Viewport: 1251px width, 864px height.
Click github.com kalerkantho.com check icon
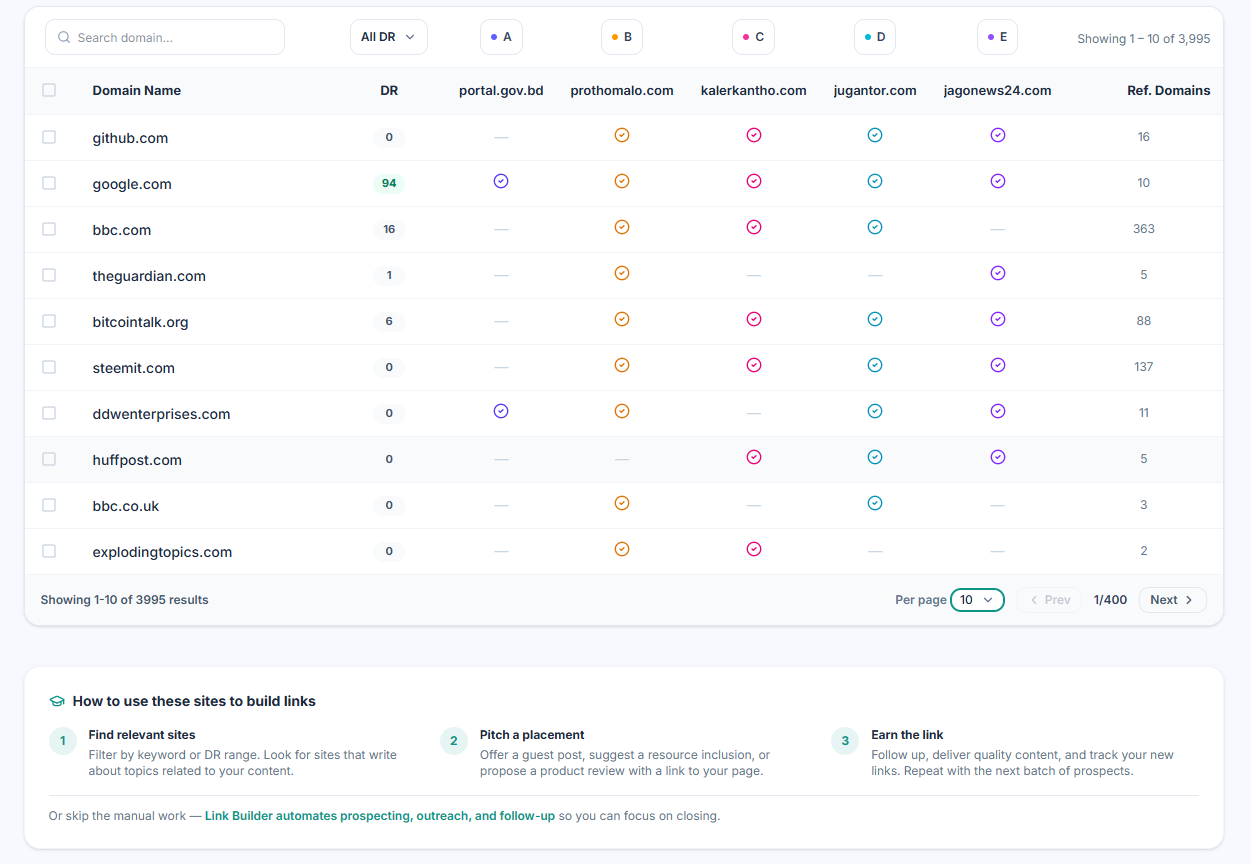click(x=754, y=135)
